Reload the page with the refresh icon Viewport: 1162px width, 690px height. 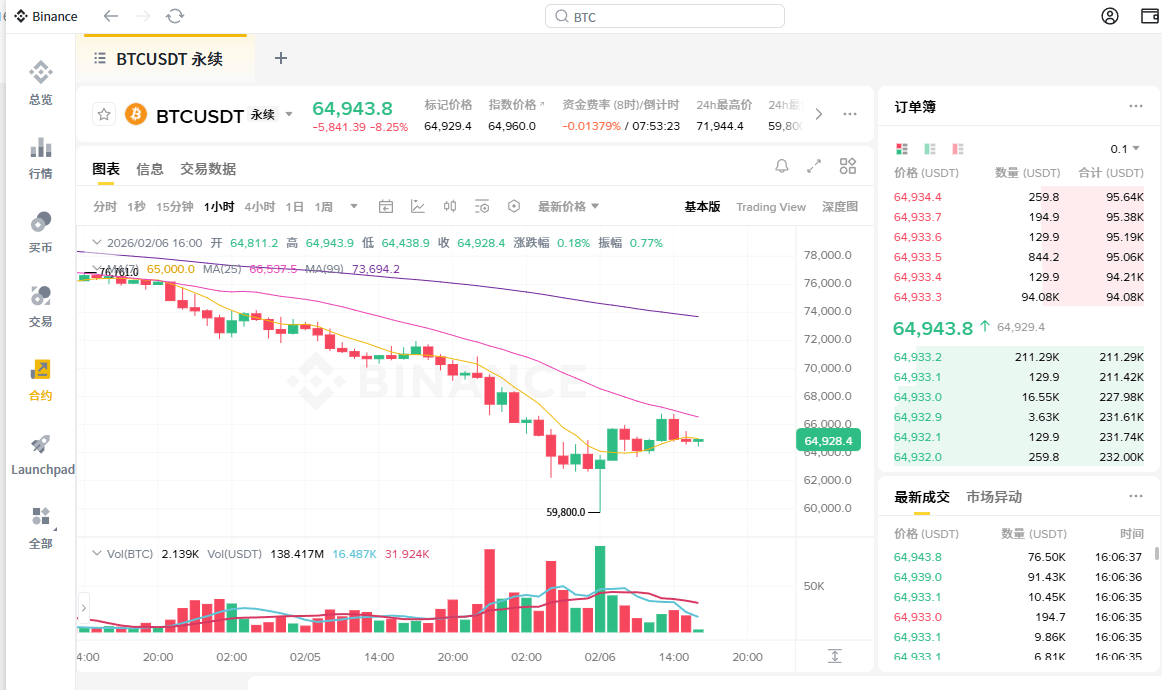click(175, 16)
